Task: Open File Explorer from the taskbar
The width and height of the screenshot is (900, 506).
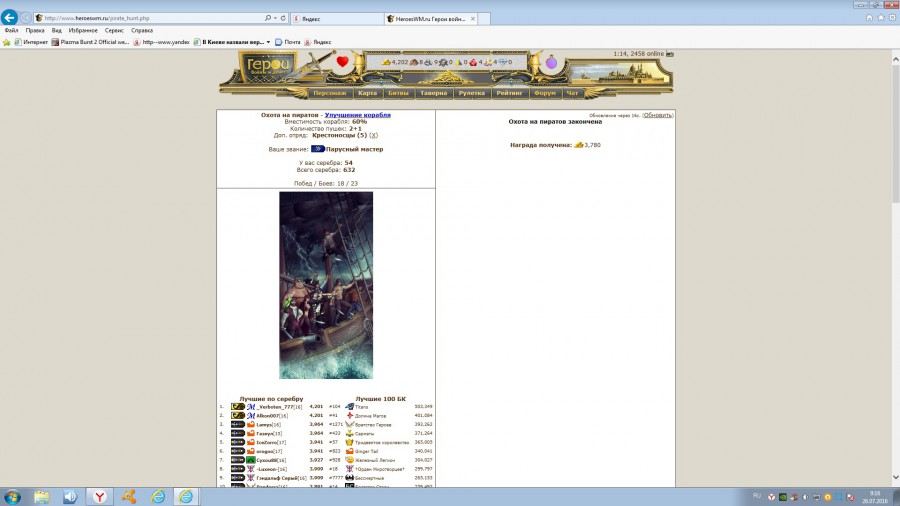Action: 41,496
